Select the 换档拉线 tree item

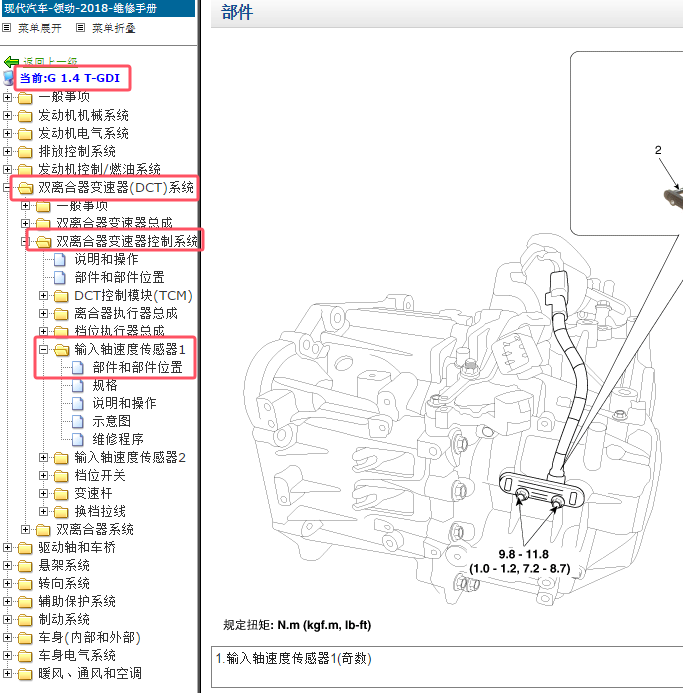point(100,511)
